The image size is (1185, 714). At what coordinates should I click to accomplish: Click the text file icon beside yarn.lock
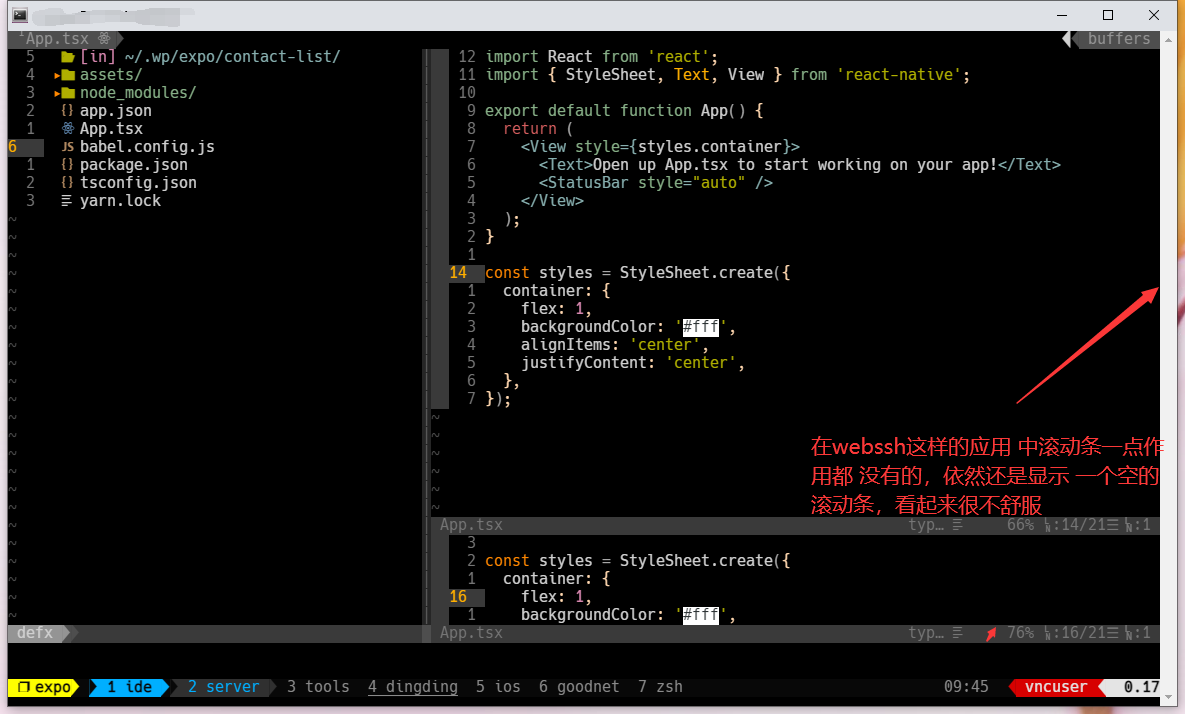pos(67,201)
